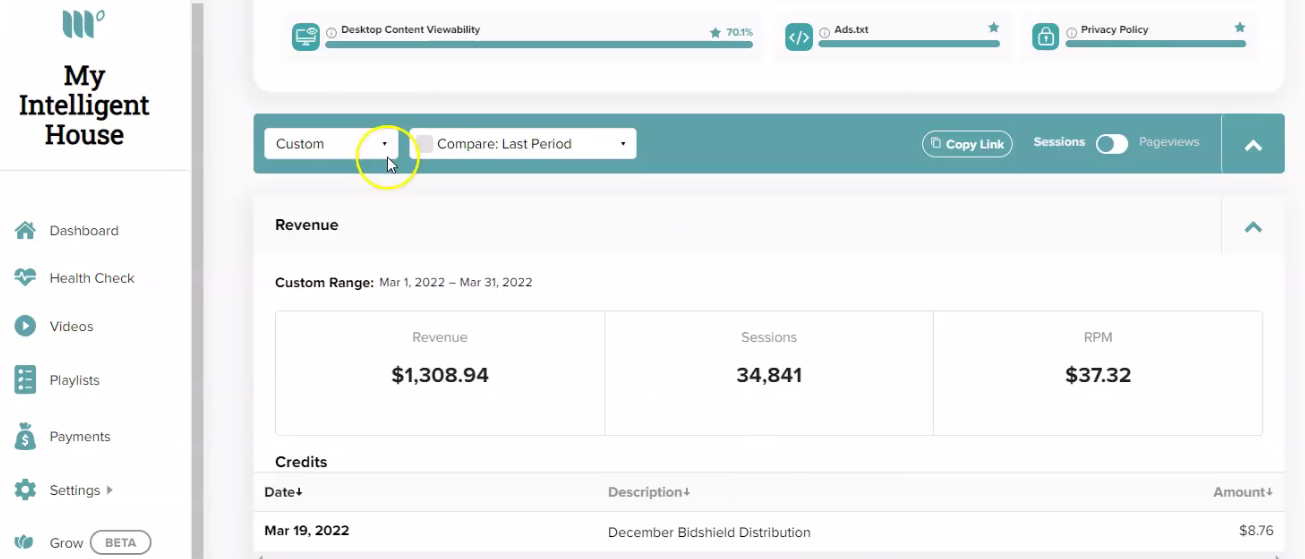Toggle Sessions to Pageviews switch
The width and height of the screenshot is (1305, 559).
click(x=1112, y=144)
